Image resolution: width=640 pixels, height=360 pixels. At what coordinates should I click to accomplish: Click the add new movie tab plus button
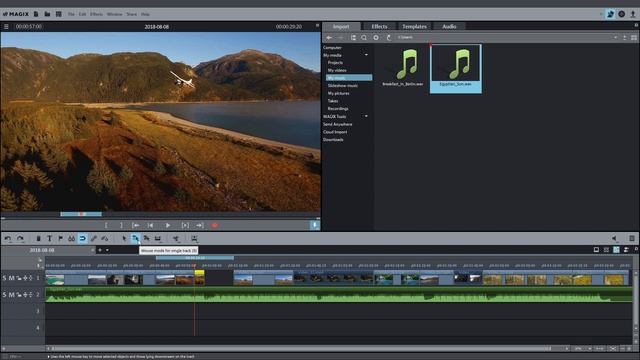coord(100,250)
